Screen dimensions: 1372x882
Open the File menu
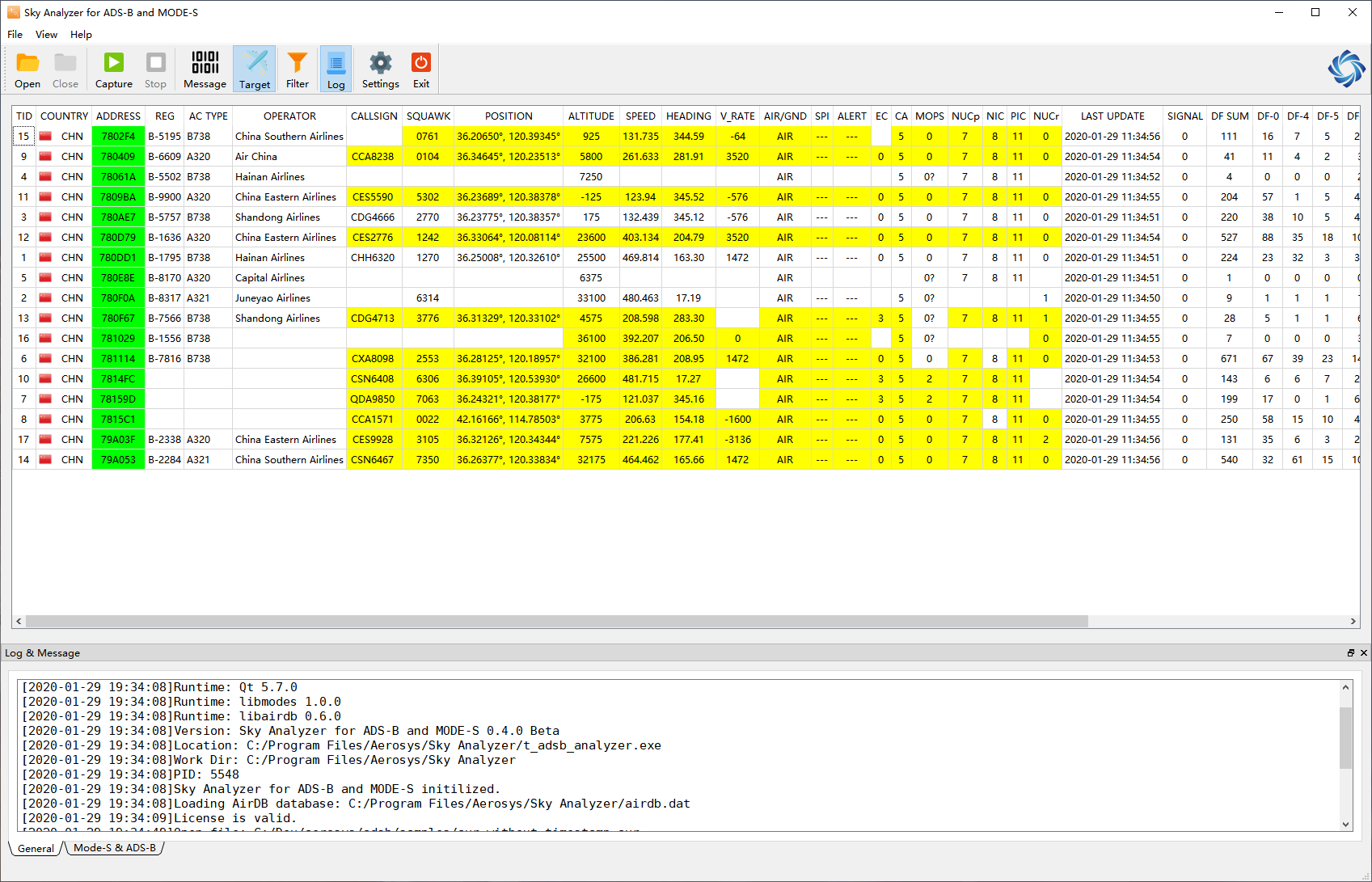click(15, 34)
